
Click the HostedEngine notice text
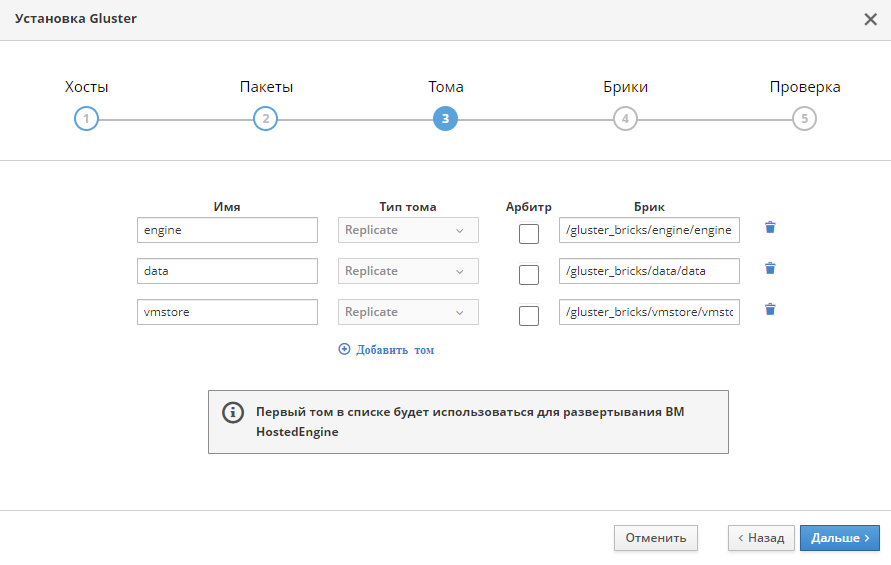(470, 422)
